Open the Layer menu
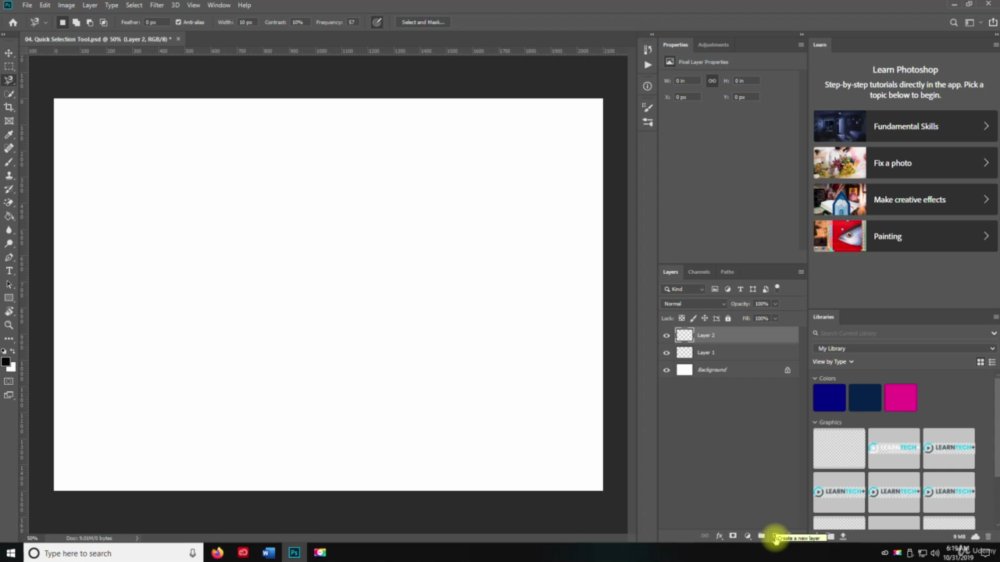The image size is (1000, 562). 90,5
